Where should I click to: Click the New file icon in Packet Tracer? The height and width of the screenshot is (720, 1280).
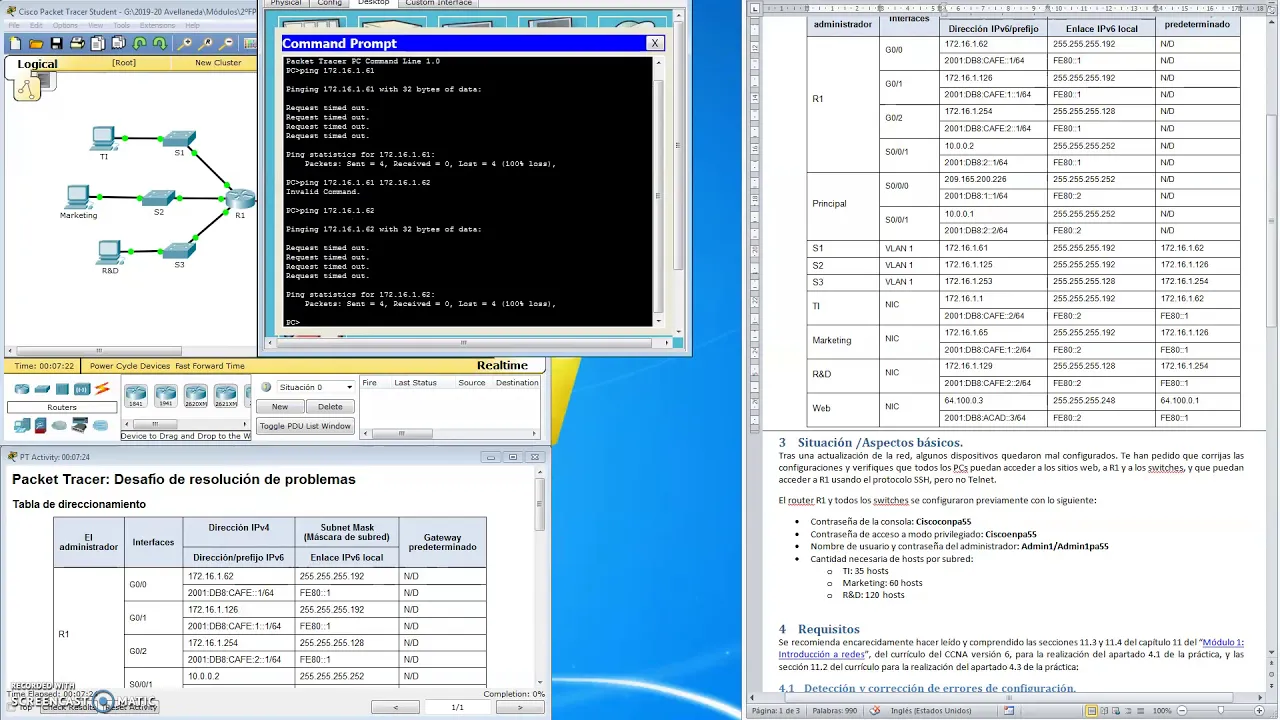point(14,43)
